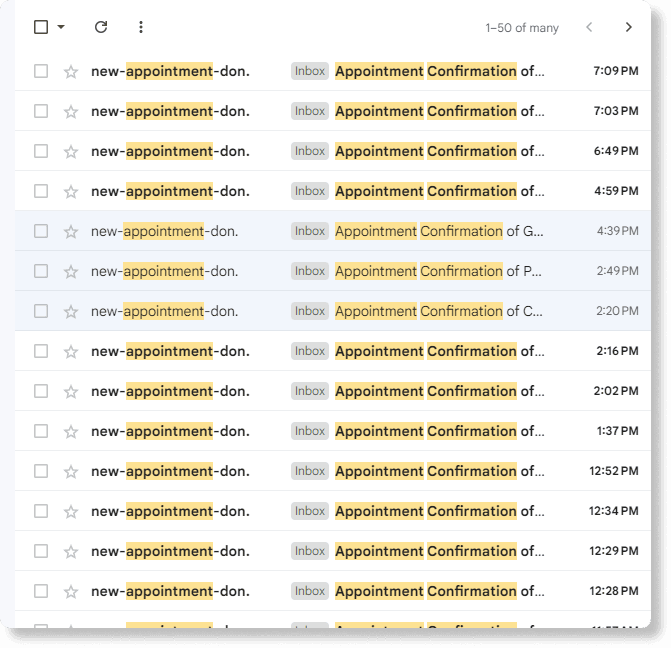Select the checkbox of the 7:03 PM email

point(41,111)
